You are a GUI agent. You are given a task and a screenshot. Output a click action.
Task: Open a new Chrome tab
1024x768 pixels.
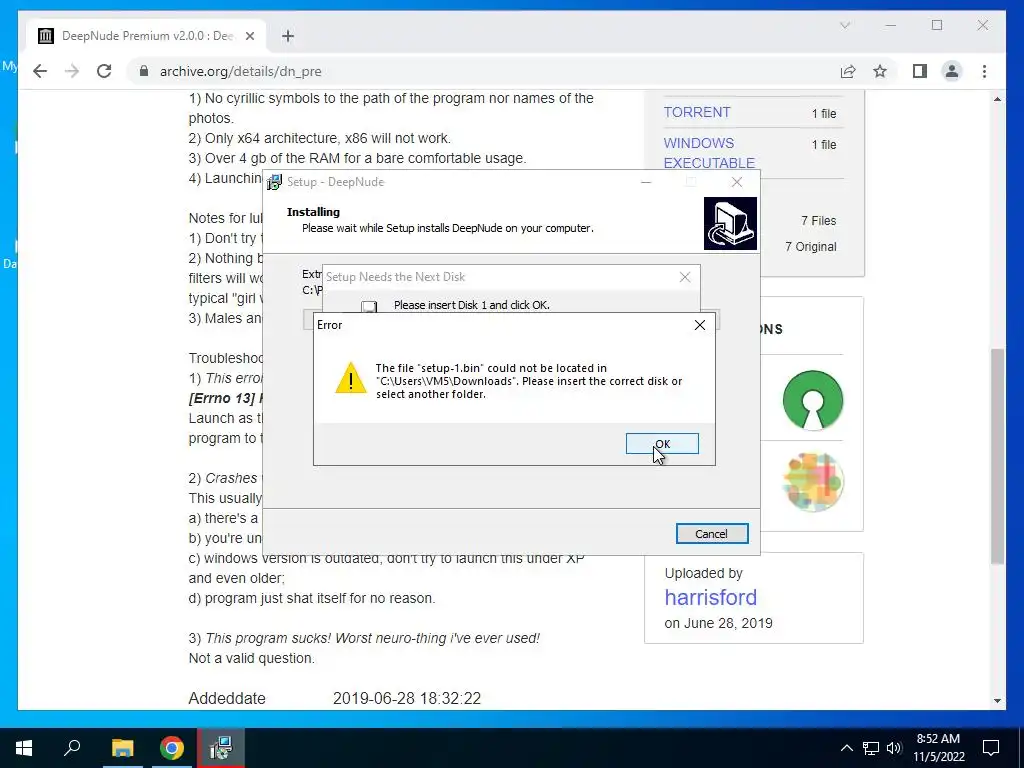(288, 36)
